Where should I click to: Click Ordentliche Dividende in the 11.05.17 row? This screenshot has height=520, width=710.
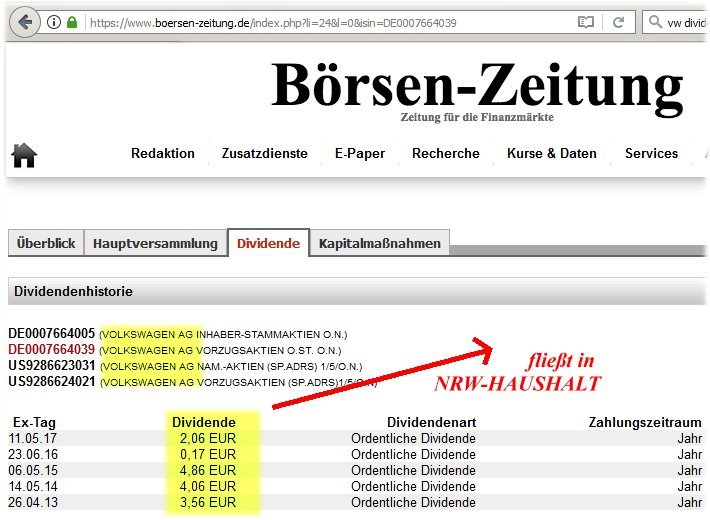click(413, 438)
